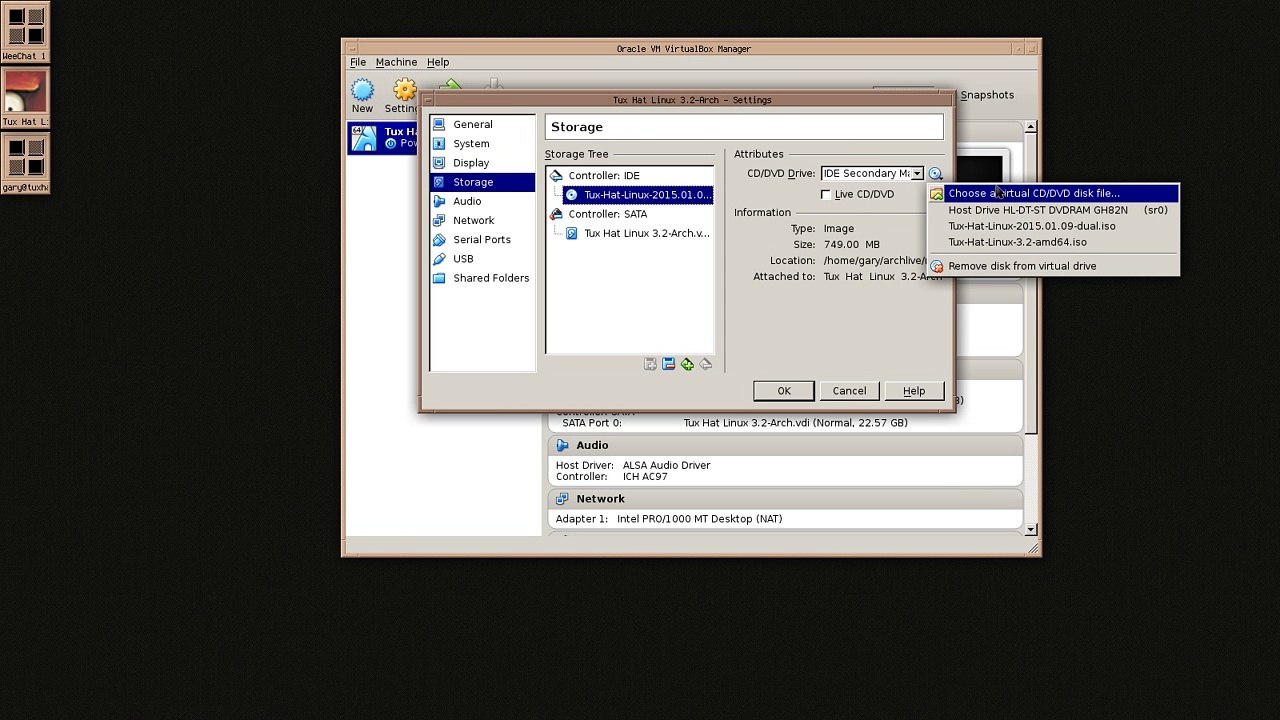Viewport: 1280px width, 720px height.
Task: Open the File menu
Action: coord(357,62)
